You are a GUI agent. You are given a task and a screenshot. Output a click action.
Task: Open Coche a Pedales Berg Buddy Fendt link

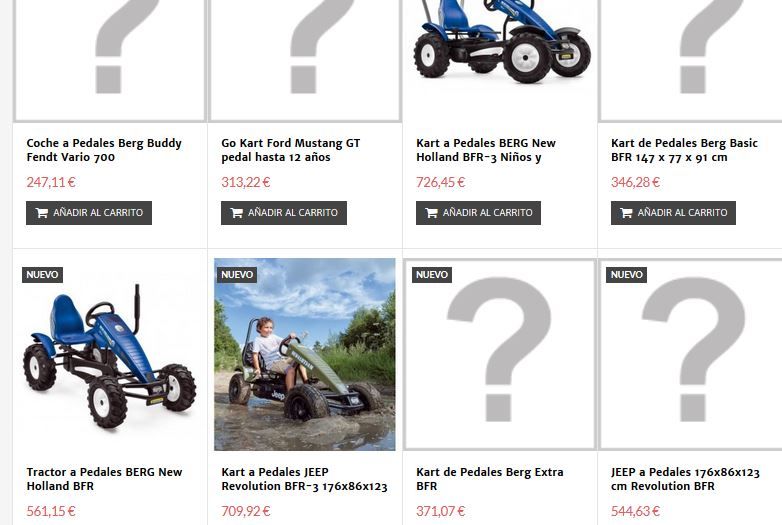[104, 150]
